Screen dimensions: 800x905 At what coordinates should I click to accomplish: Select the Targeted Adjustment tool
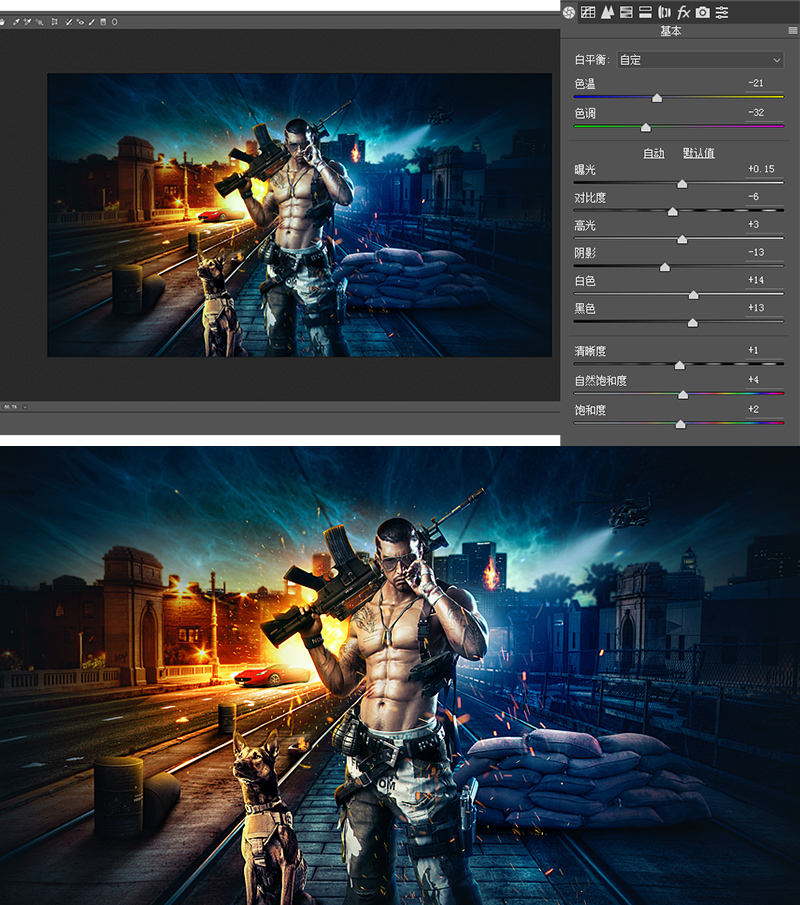tap(39, 22)
